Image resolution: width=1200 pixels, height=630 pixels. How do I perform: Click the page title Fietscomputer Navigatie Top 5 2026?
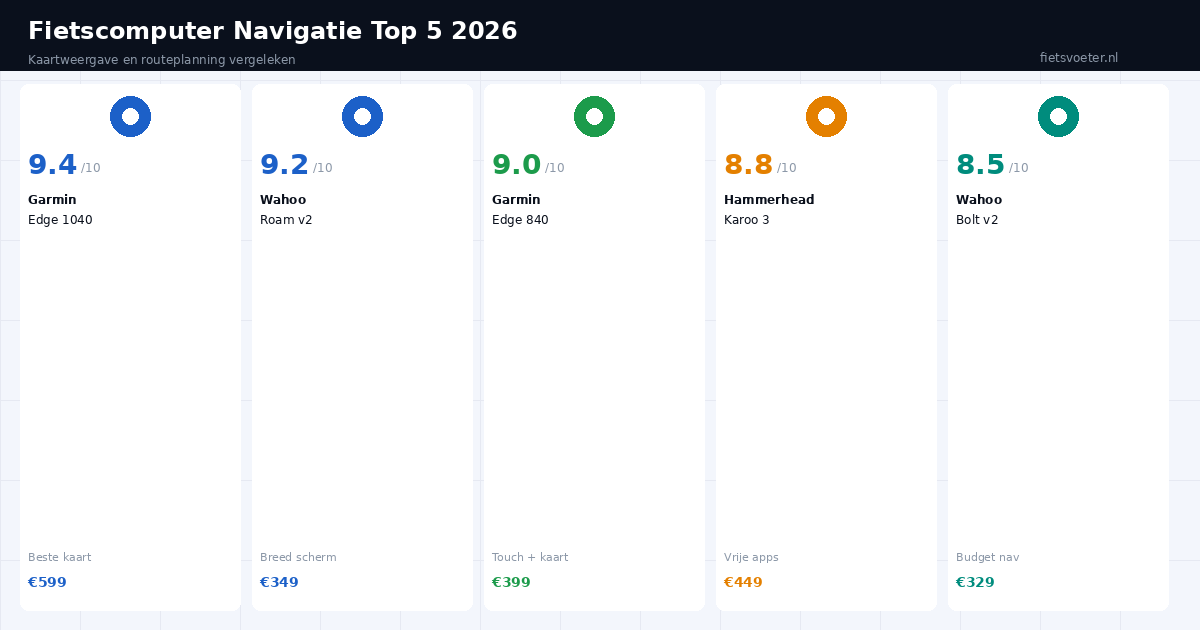click(273, 31)
